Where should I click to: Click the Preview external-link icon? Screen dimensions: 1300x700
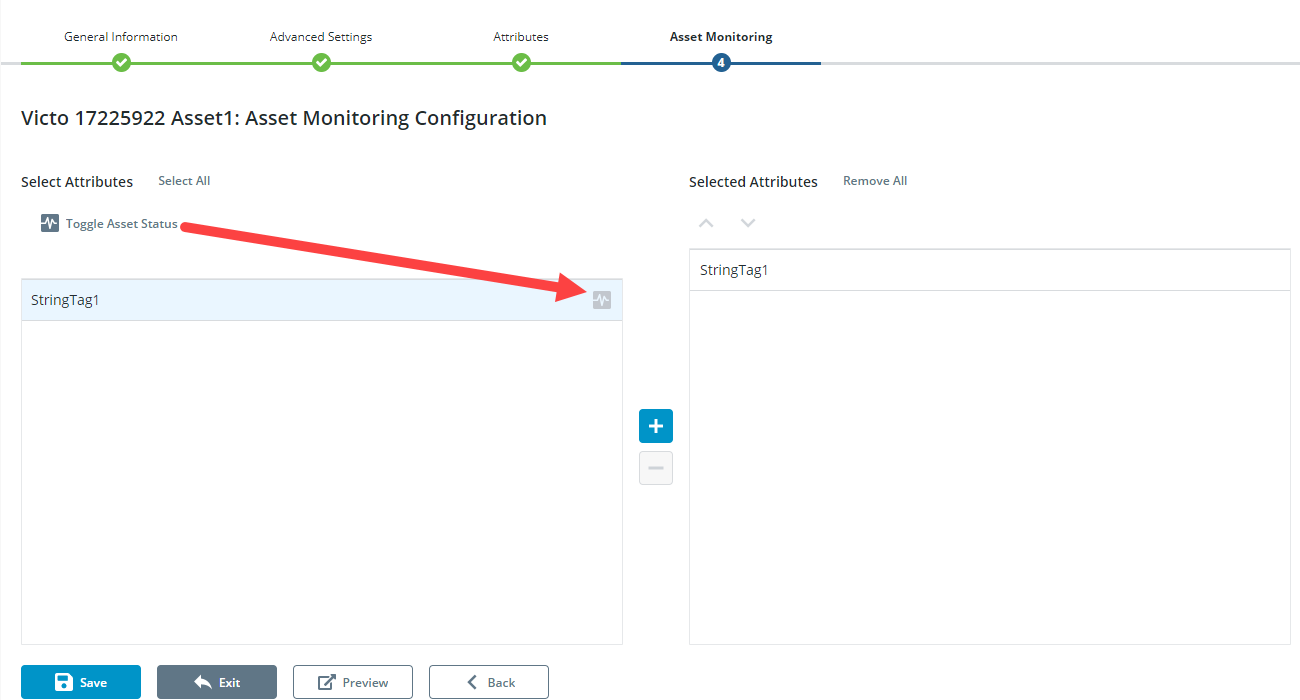(328, 681)
